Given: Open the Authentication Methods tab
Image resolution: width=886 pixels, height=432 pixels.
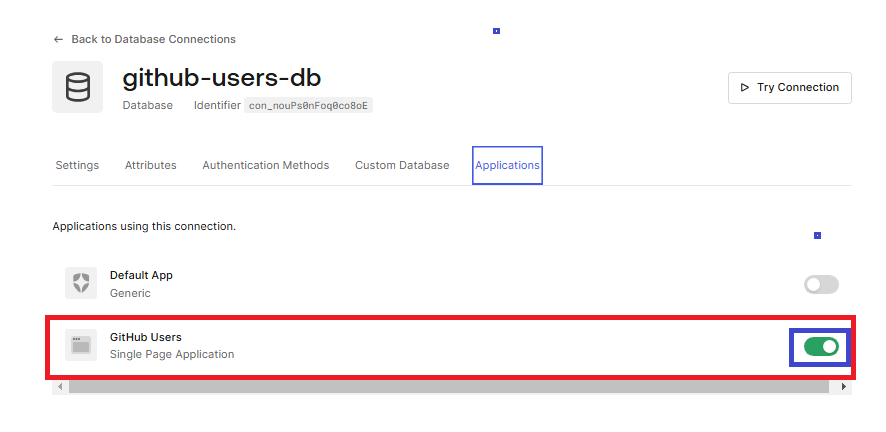Looking at the screenshot, I should (x=266, y=165).
